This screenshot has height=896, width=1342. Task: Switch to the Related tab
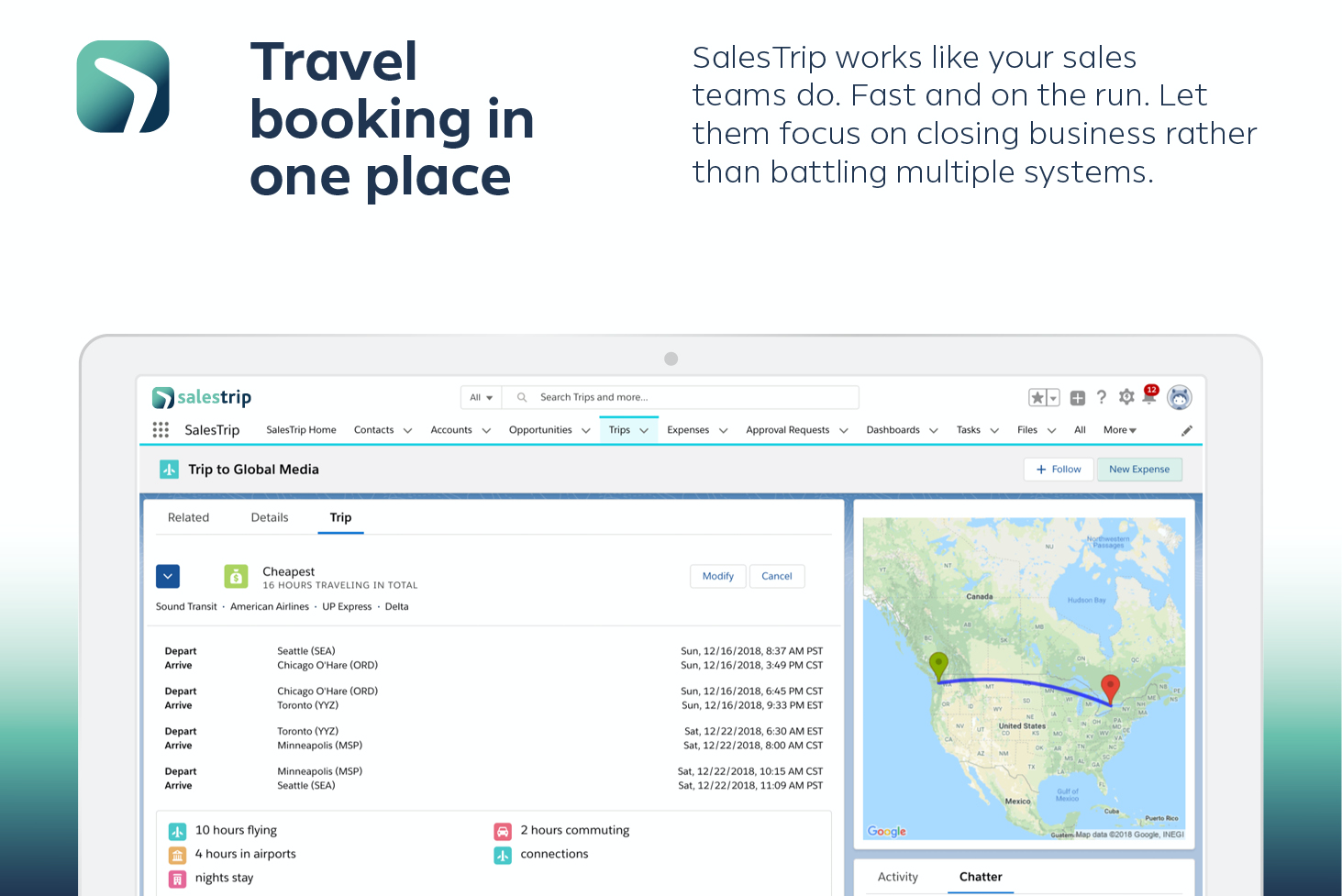188,518
